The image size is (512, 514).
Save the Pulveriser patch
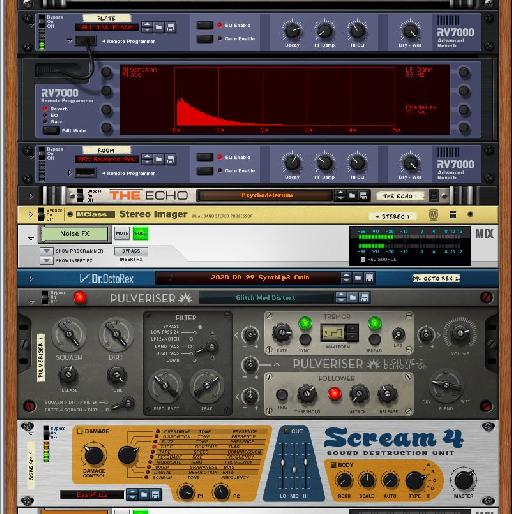(364, 297)
